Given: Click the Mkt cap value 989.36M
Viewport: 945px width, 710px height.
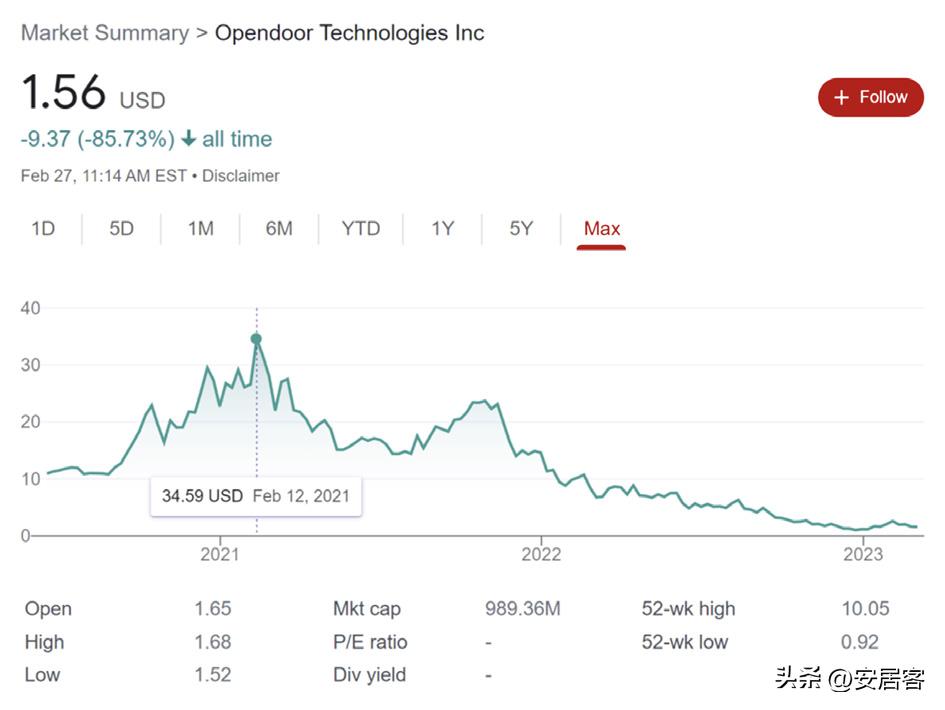Looking at the screenshot, I should (523, 609).
